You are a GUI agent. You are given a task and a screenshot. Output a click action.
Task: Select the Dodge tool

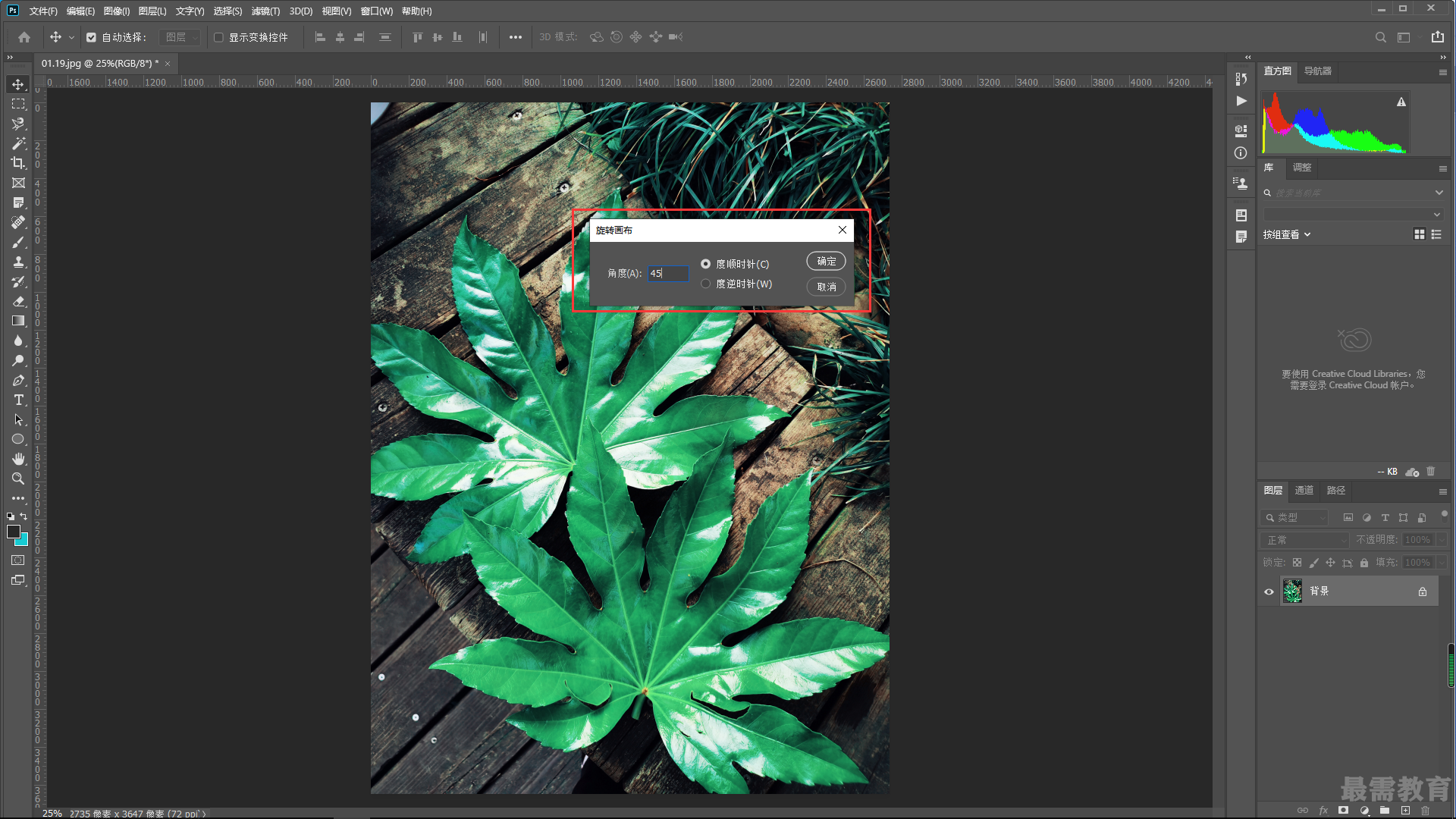tap(18, 360)
